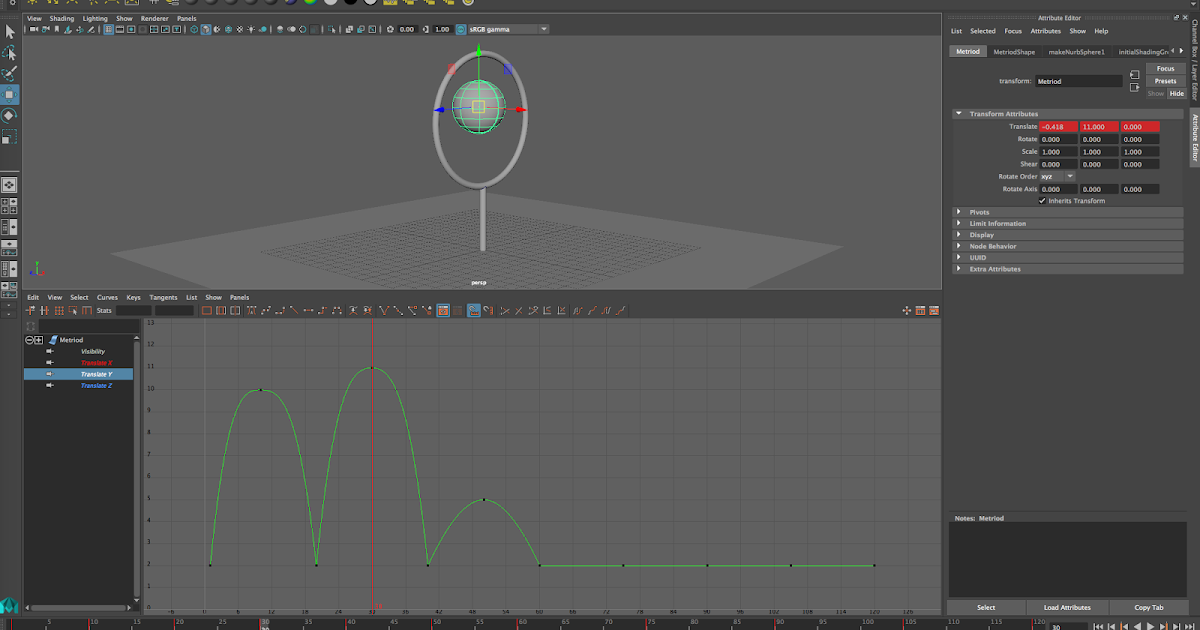
Task: Collapse the Transform Attributes section
Action: click(959, 113)
